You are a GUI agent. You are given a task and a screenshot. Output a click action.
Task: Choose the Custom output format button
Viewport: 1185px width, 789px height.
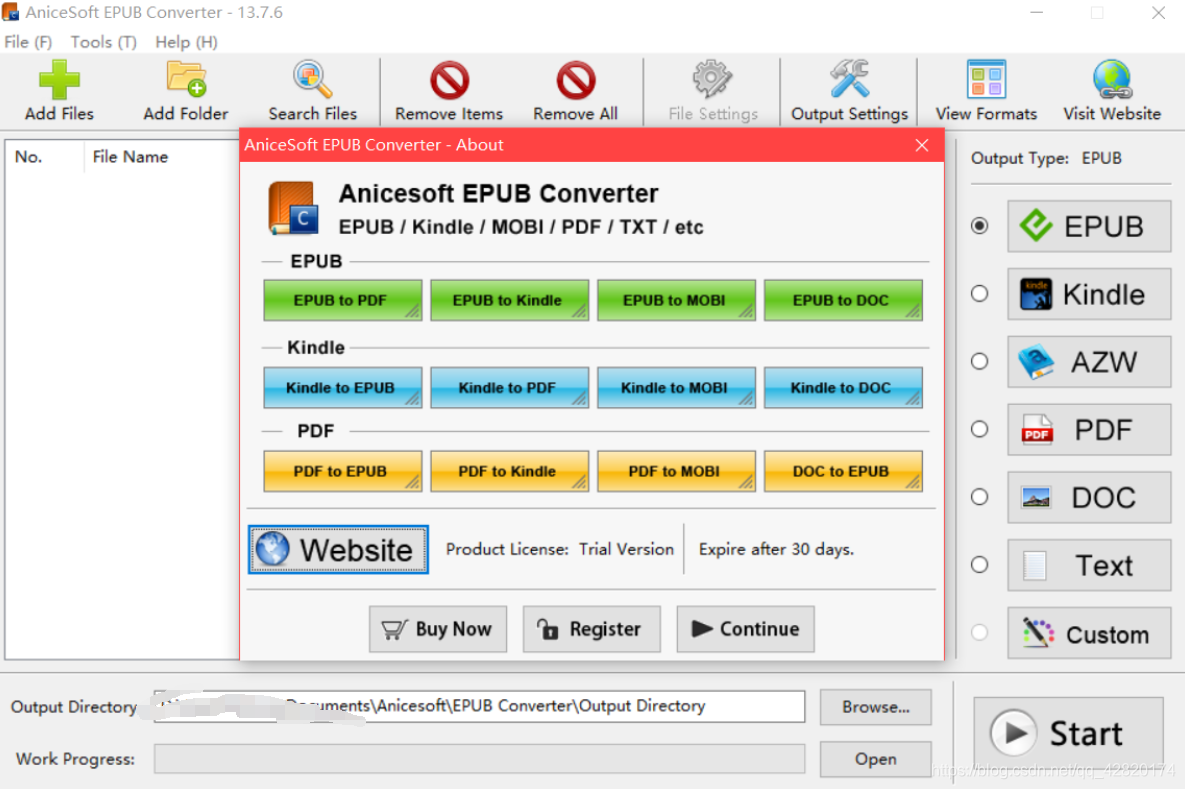click(x=1089, y=633)
